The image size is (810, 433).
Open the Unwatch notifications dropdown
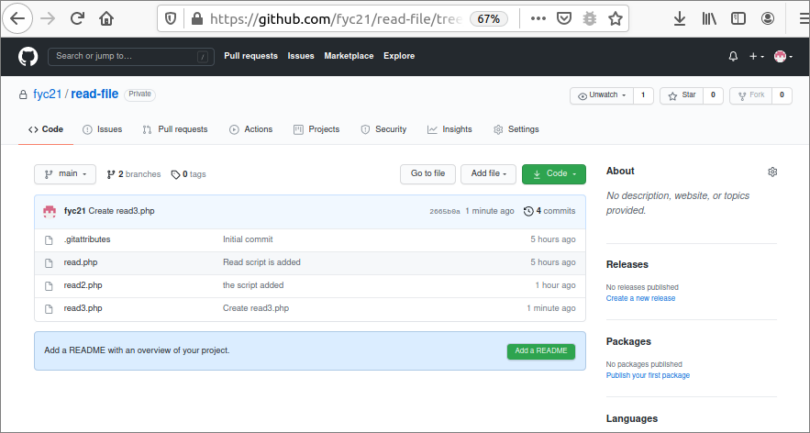point(602,96)
